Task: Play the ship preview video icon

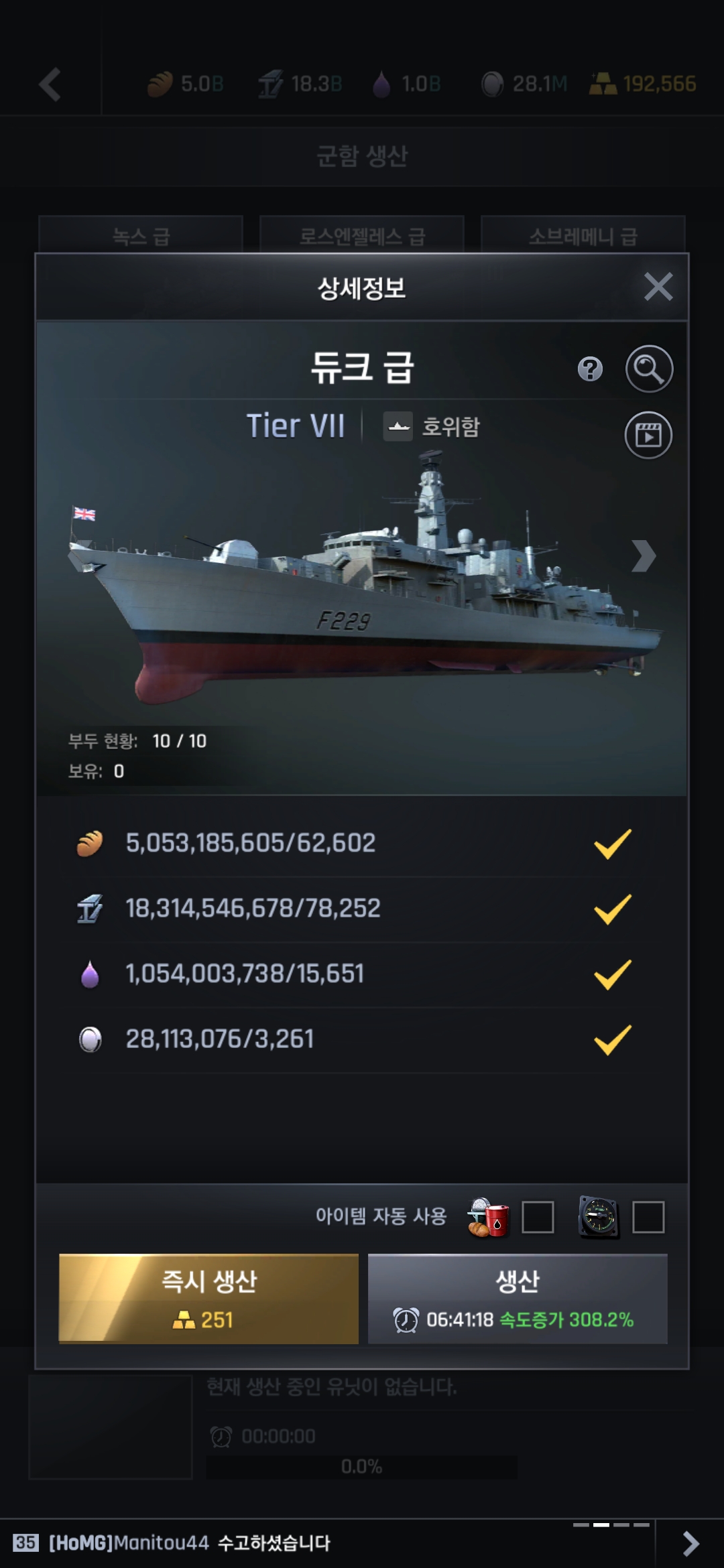Action: point(648,435)
